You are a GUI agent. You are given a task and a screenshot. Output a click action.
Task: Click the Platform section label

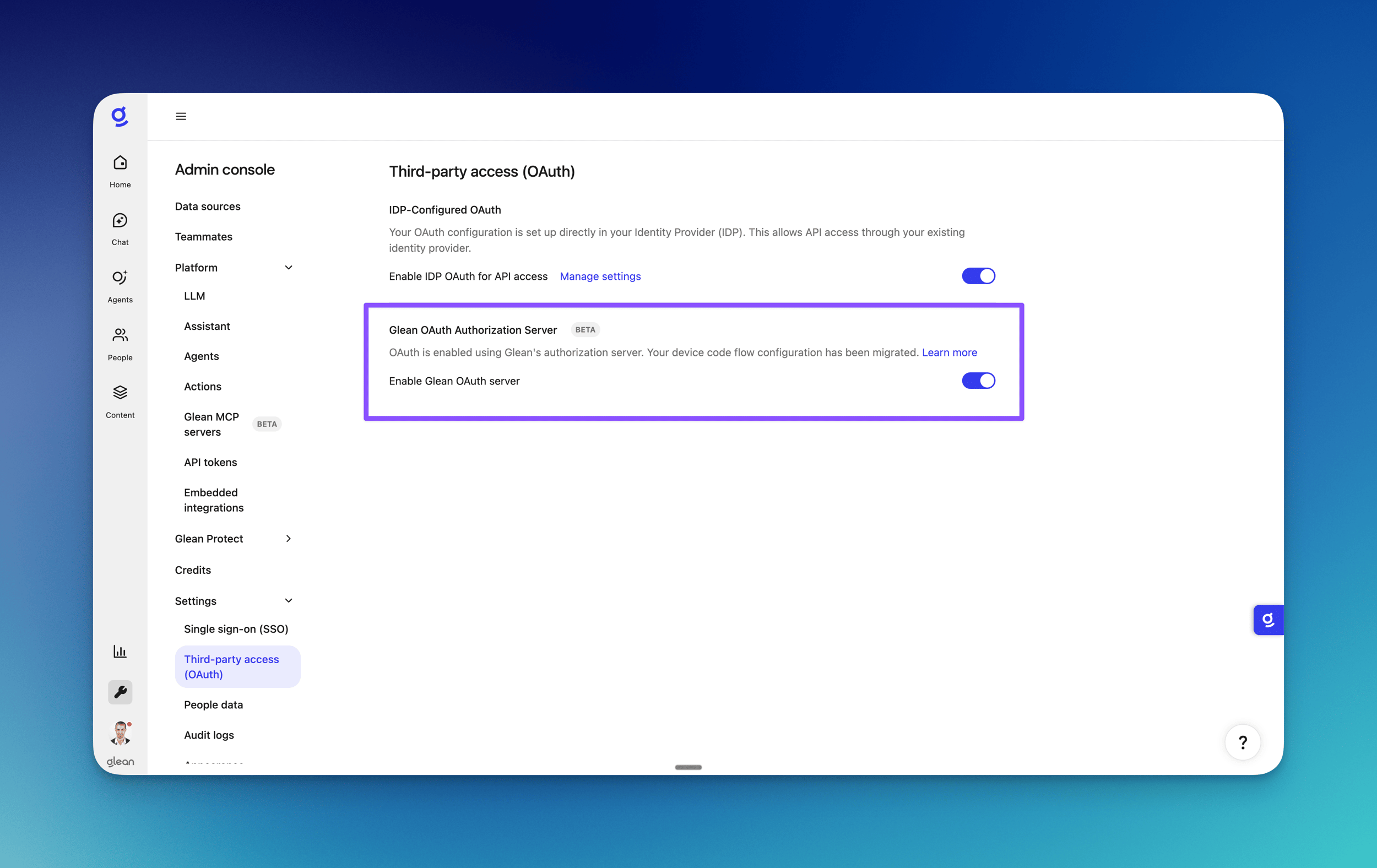[x=196, y=268]
